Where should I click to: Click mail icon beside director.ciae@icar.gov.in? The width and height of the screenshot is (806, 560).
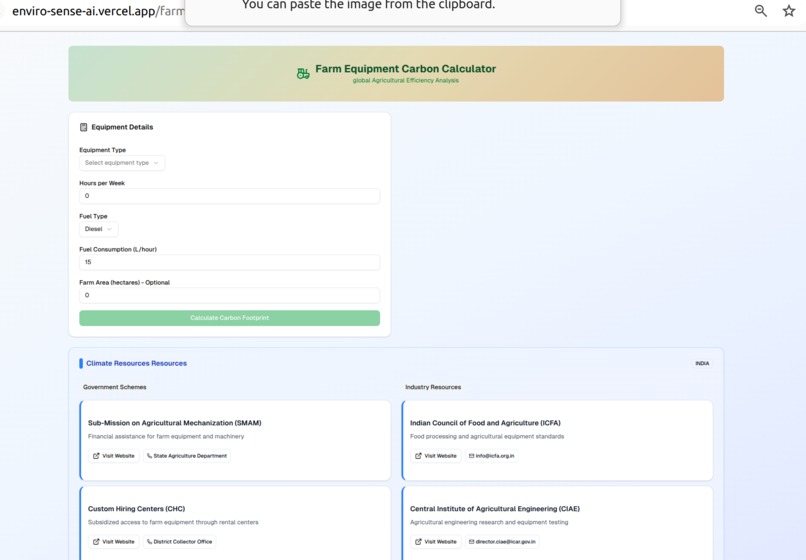coord(471,541)
